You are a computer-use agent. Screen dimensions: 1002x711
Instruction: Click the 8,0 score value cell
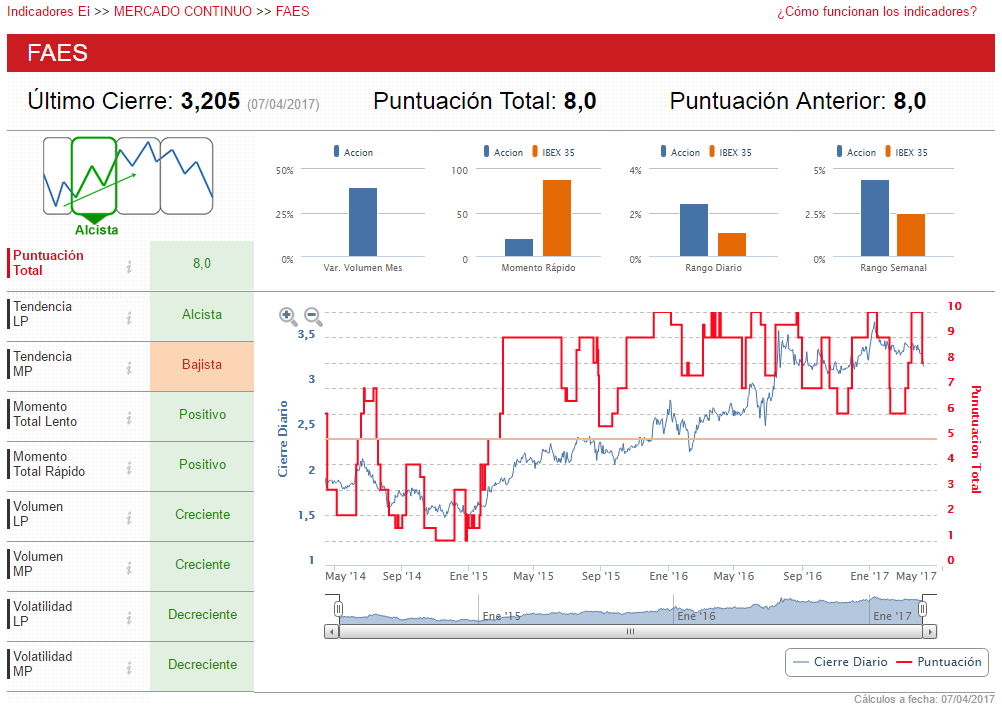(202, 264)
